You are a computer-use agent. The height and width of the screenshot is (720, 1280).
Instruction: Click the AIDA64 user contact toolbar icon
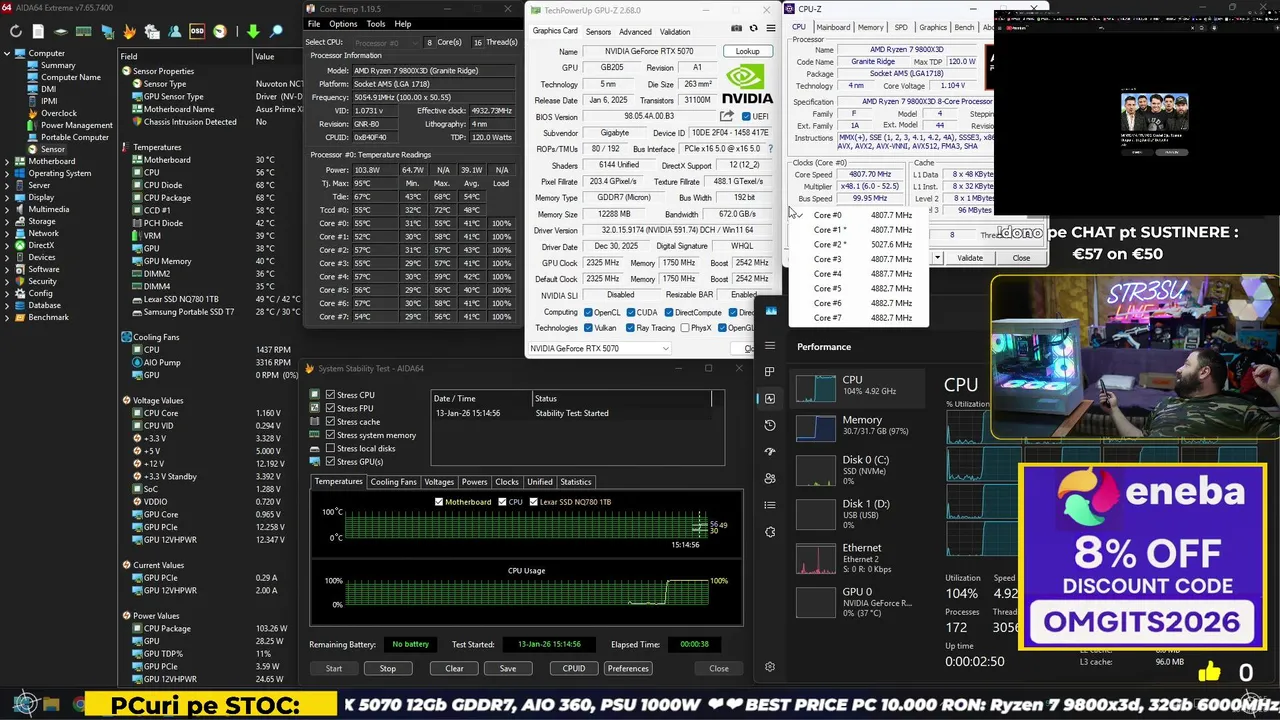(x=175, y=31)
